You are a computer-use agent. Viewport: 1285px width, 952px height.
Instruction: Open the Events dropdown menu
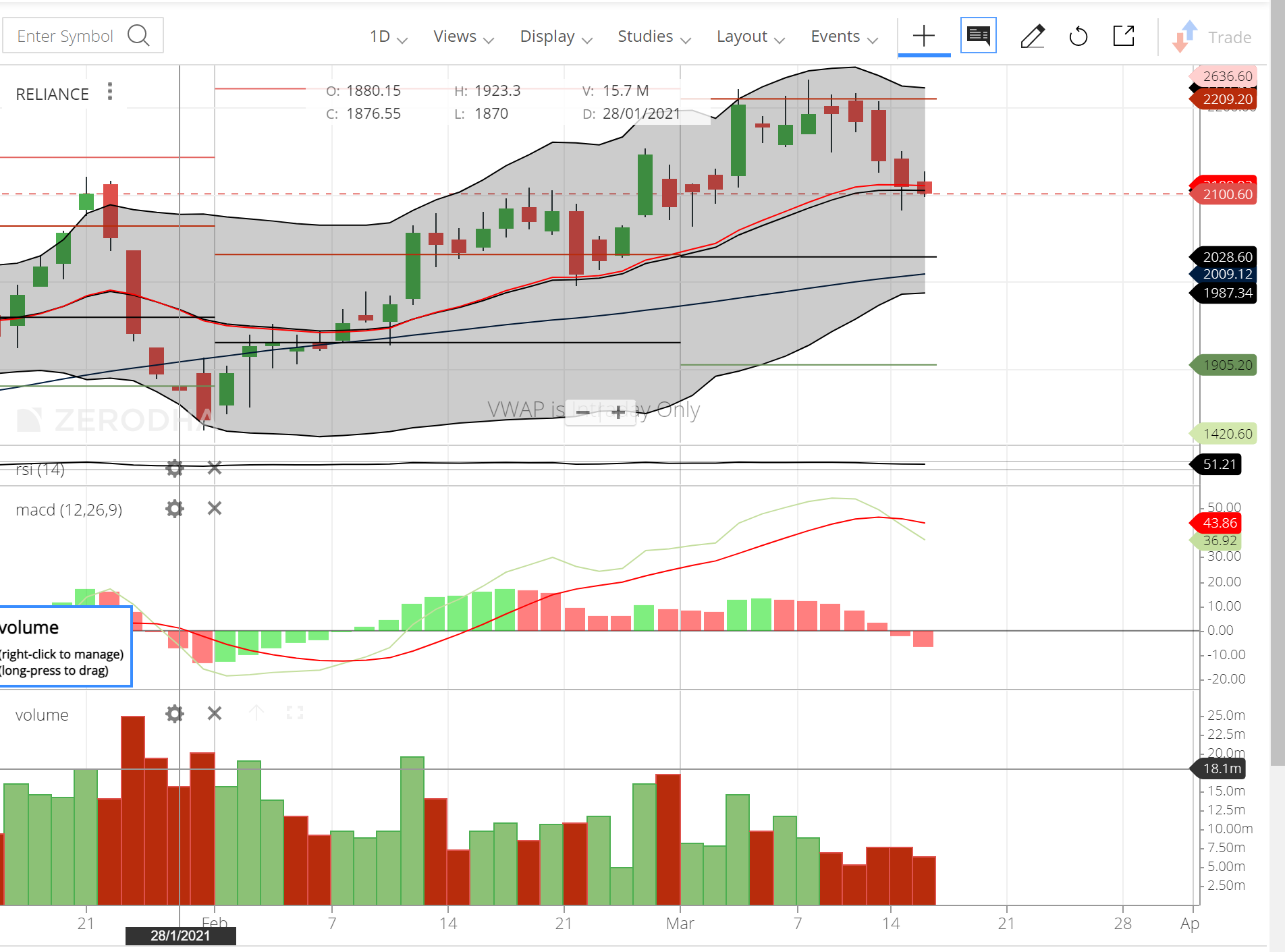coord(844,36)
